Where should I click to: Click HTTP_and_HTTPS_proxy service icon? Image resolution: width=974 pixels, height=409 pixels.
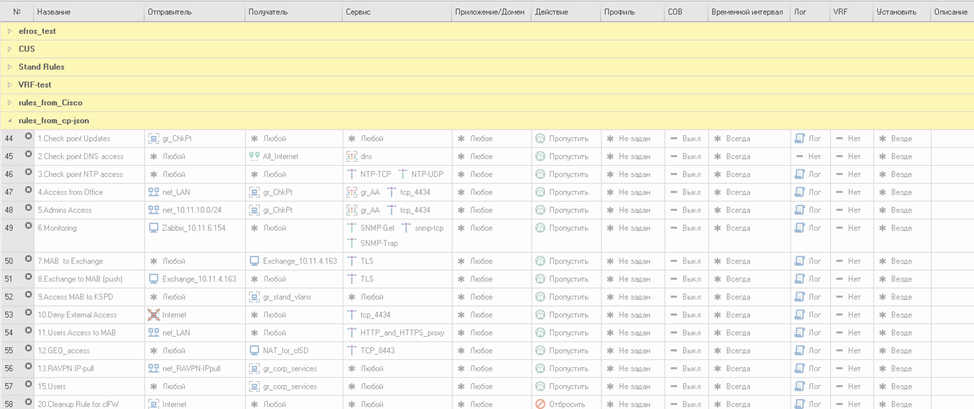pos(352,333)
